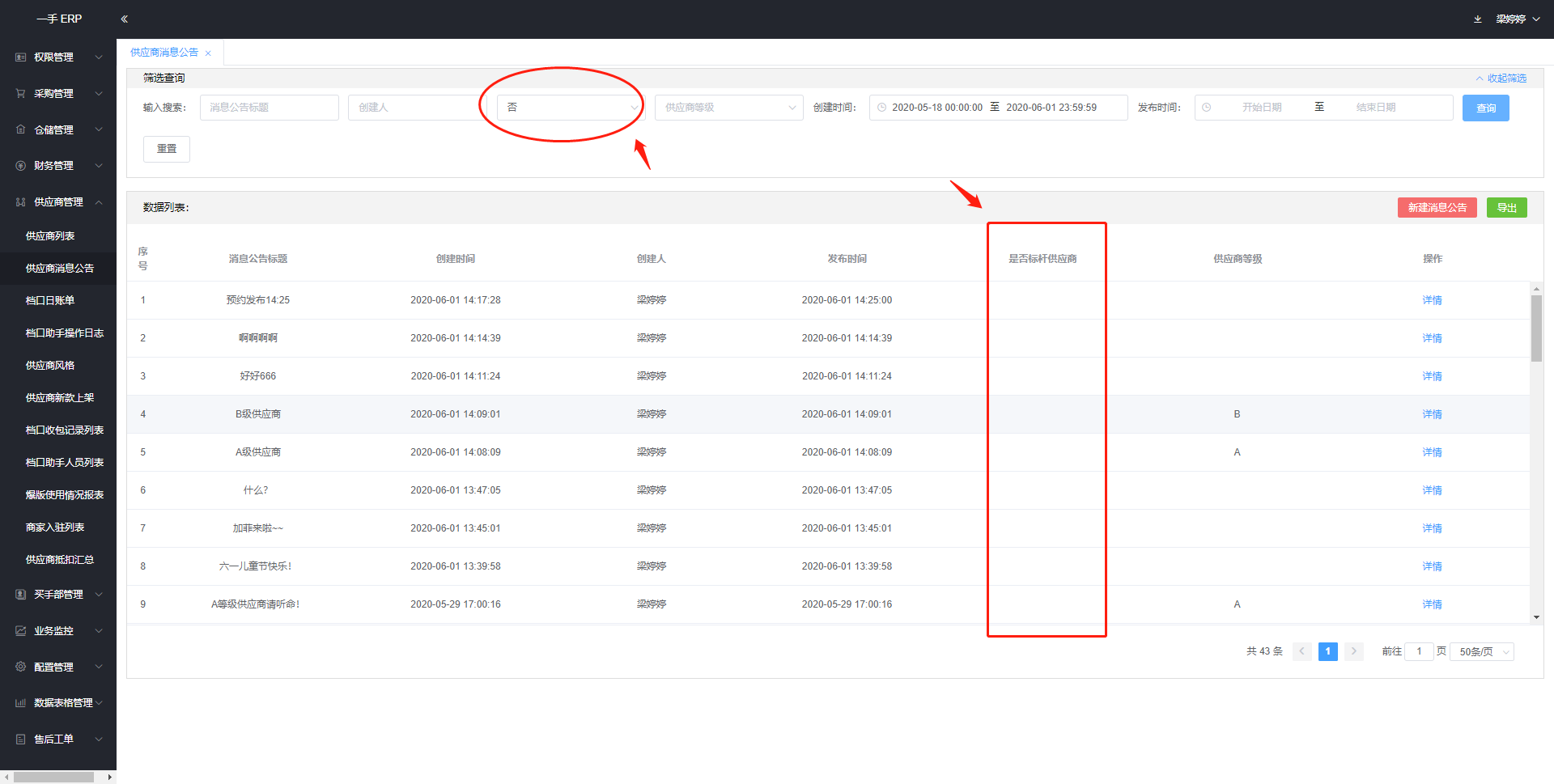Click the 买手部管理 icon
This screenshot has width=1554, height=784.
click(x=21, y=595)
